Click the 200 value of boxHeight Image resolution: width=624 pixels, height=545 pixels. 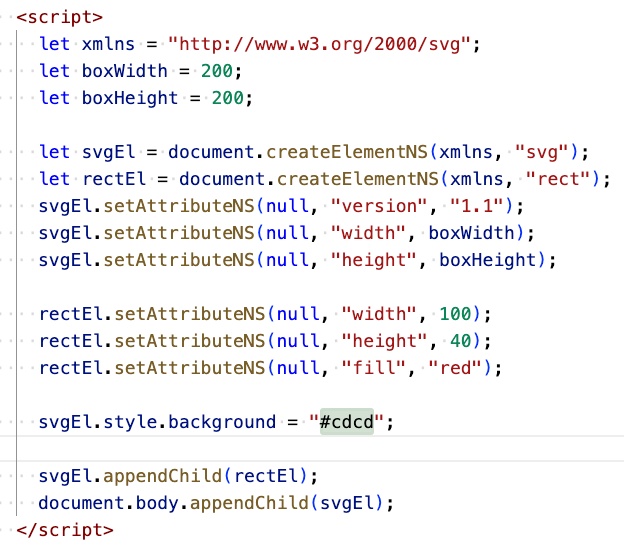coord(228,98)
